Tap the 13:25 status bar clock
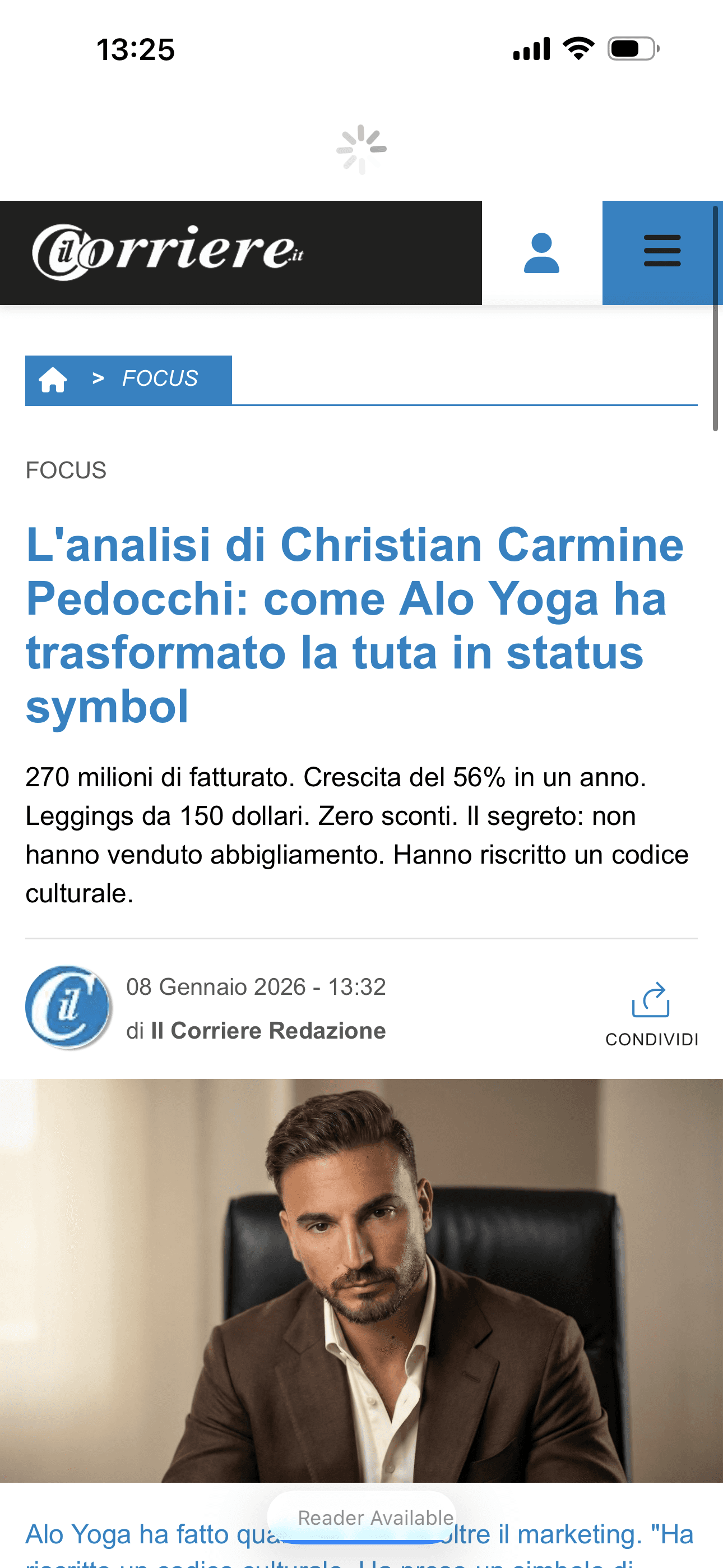Image resolution: width=723 pixels, height=1568 pixels. tap(136, 49)
